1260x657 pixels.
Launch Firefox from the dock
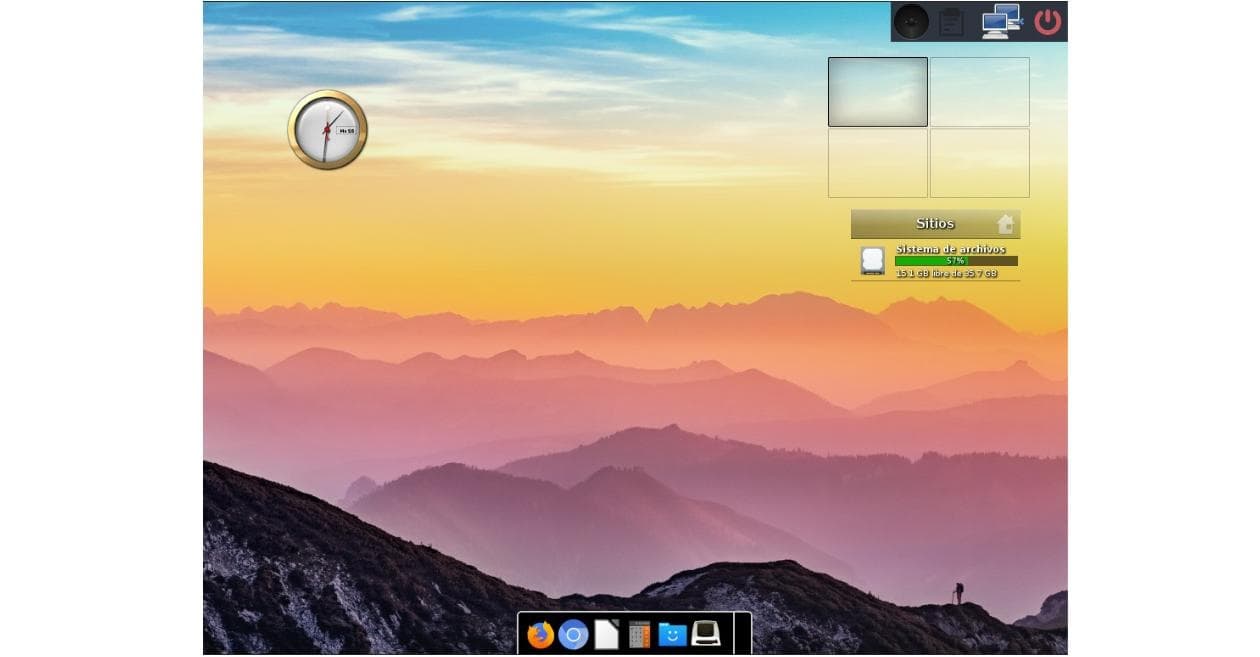[x=540, y=635]
